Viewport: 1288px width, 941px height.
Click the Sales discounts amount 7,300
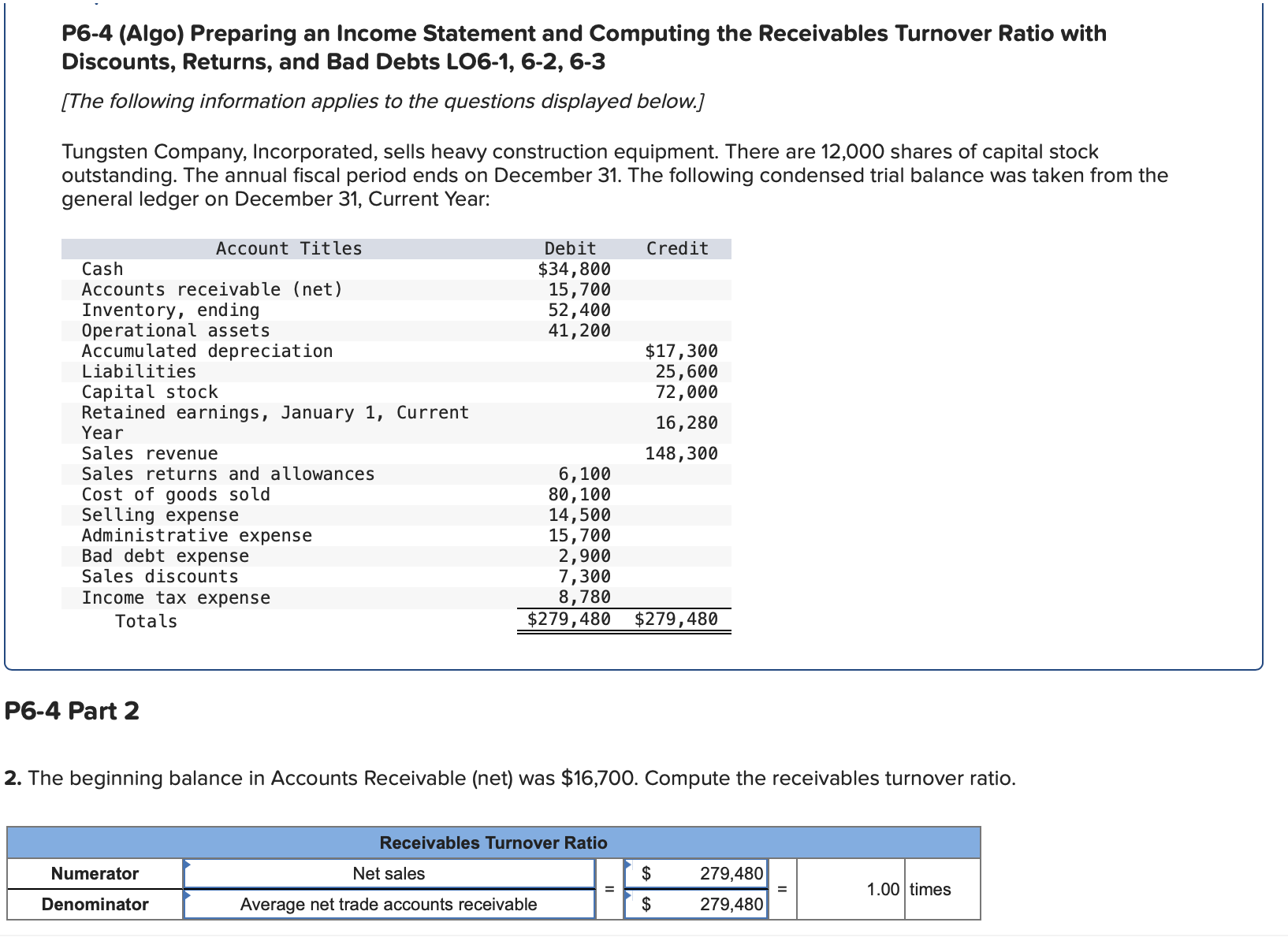[x=583, y=576]
